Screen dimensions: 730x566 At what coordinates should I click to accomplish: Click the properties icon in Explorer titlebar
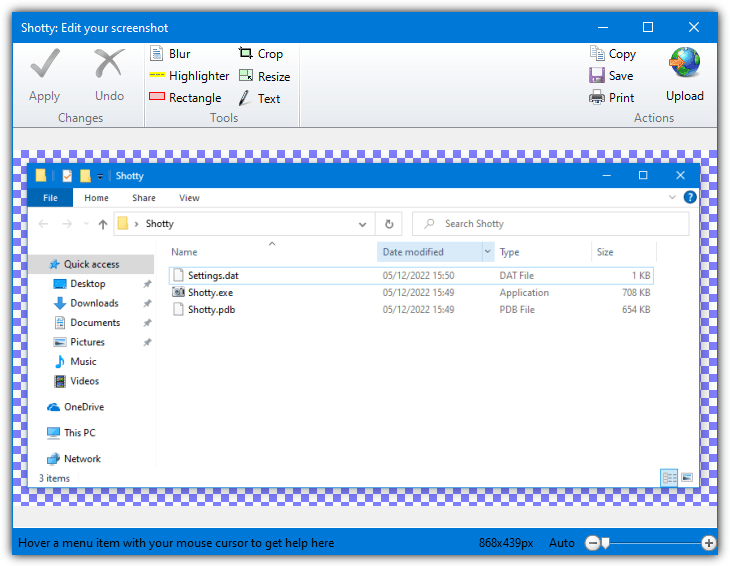pos(67,176)
